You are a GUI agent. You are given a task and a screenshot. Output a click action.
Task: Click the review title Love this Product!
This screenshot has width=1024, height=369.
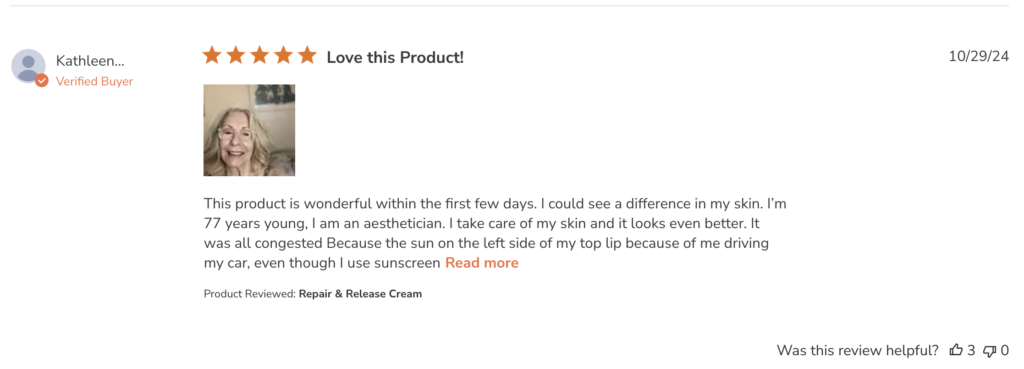395,57
